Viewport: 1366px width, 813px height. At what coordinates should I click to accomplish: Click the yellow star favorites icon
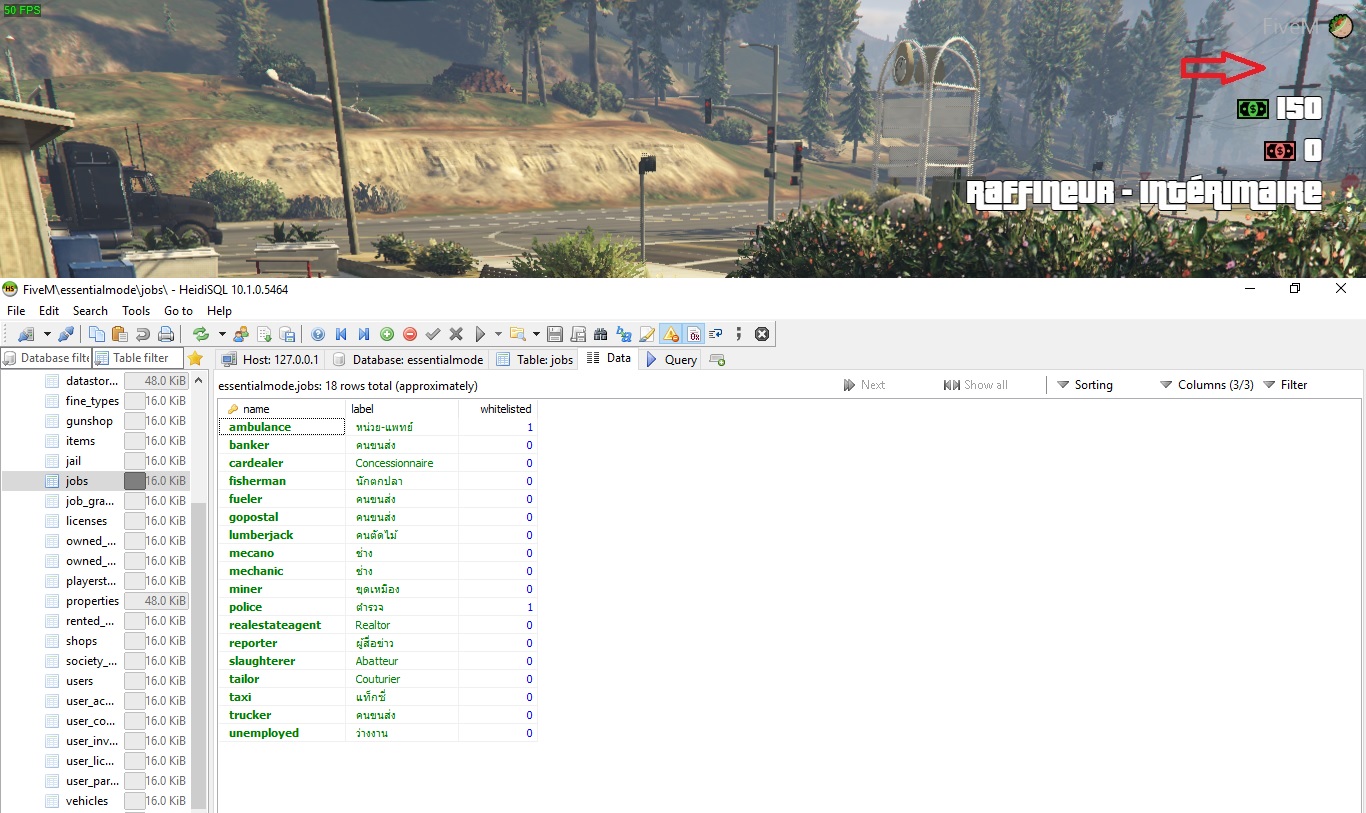(195, 358)
